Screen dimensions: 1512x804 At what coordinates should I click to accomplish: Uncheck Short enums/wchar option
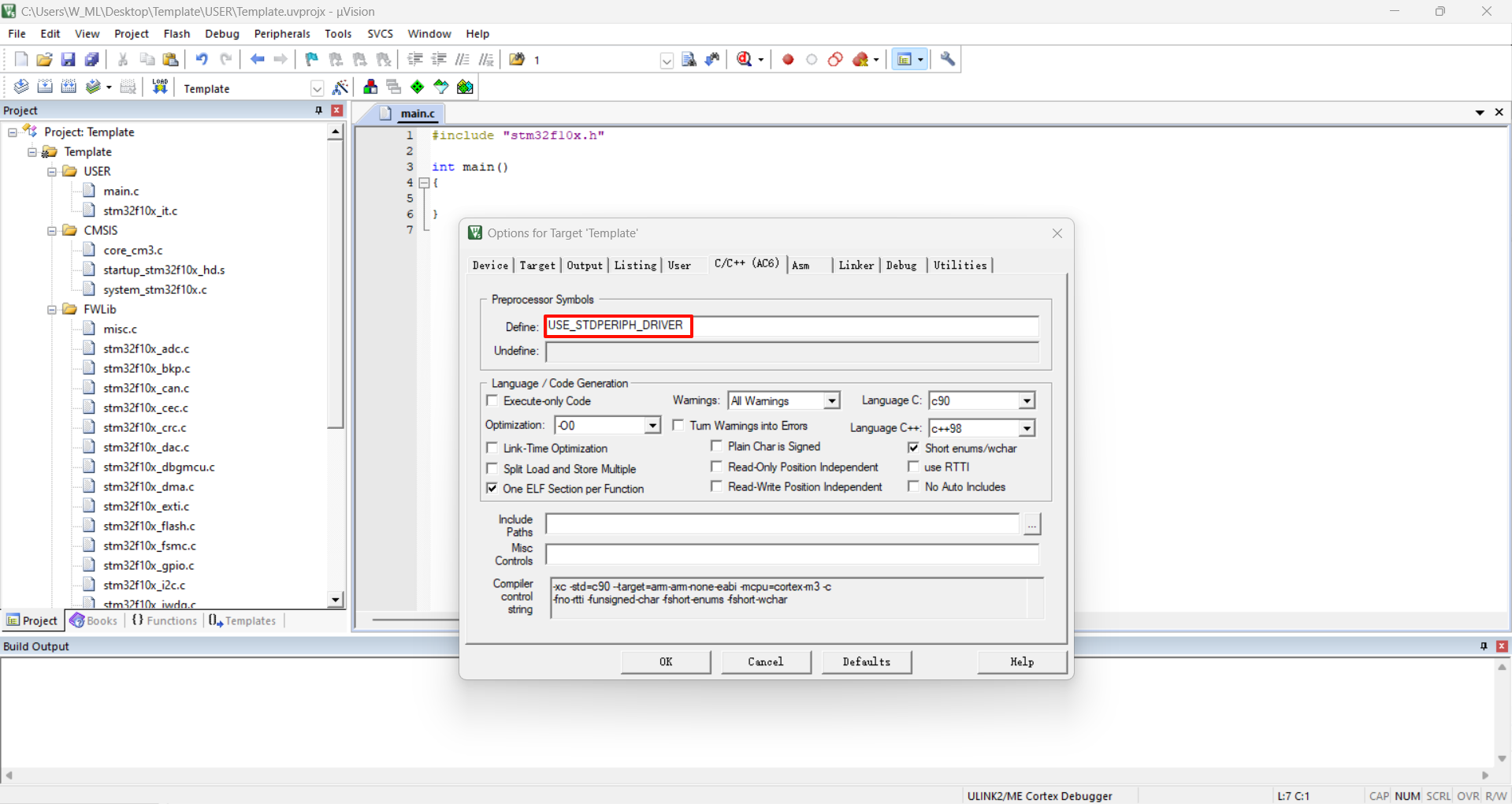(914, 448)
